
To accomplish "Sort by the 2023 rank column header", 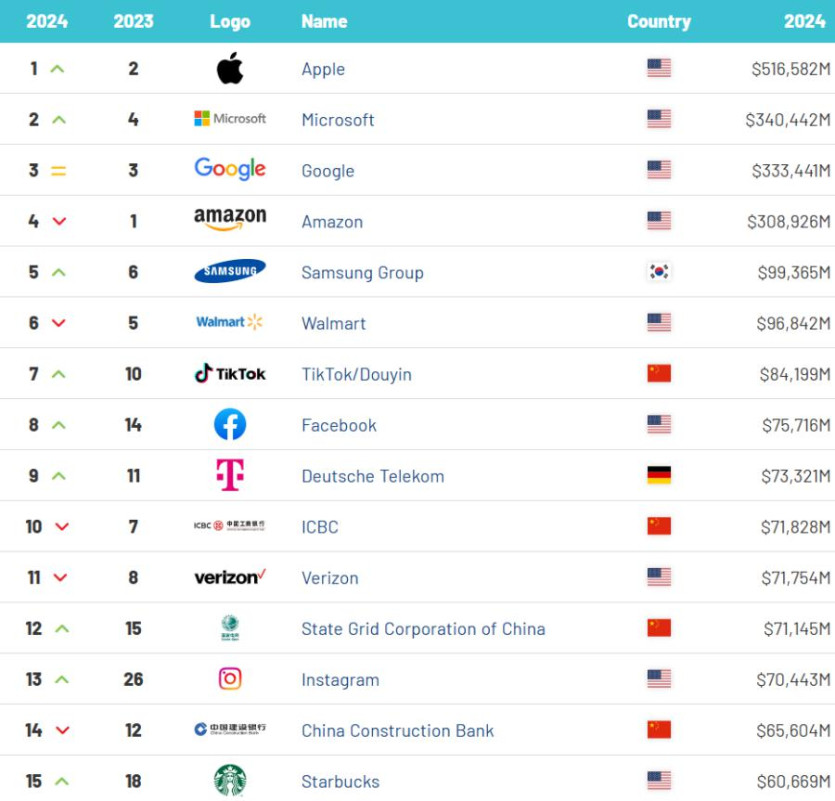I will coord(133,21).
